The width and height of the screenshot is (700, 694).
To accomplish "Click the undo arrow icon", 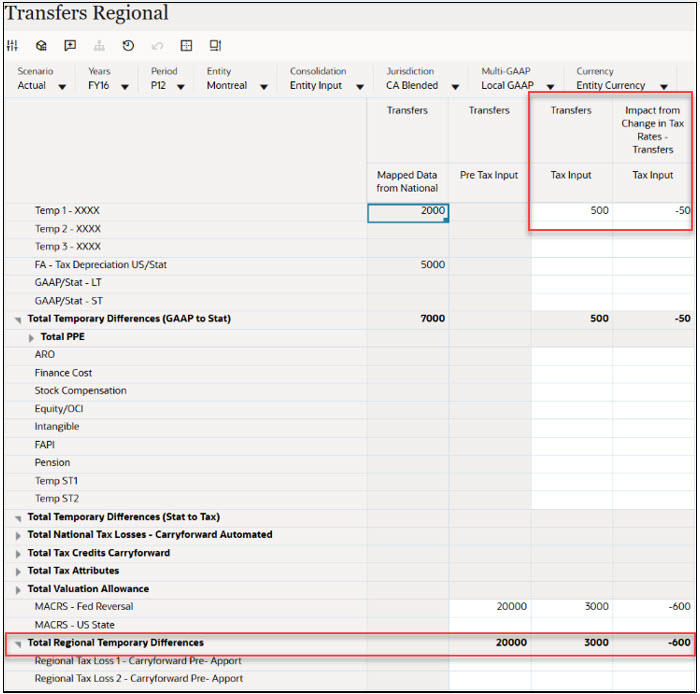I will click(157, 45).
